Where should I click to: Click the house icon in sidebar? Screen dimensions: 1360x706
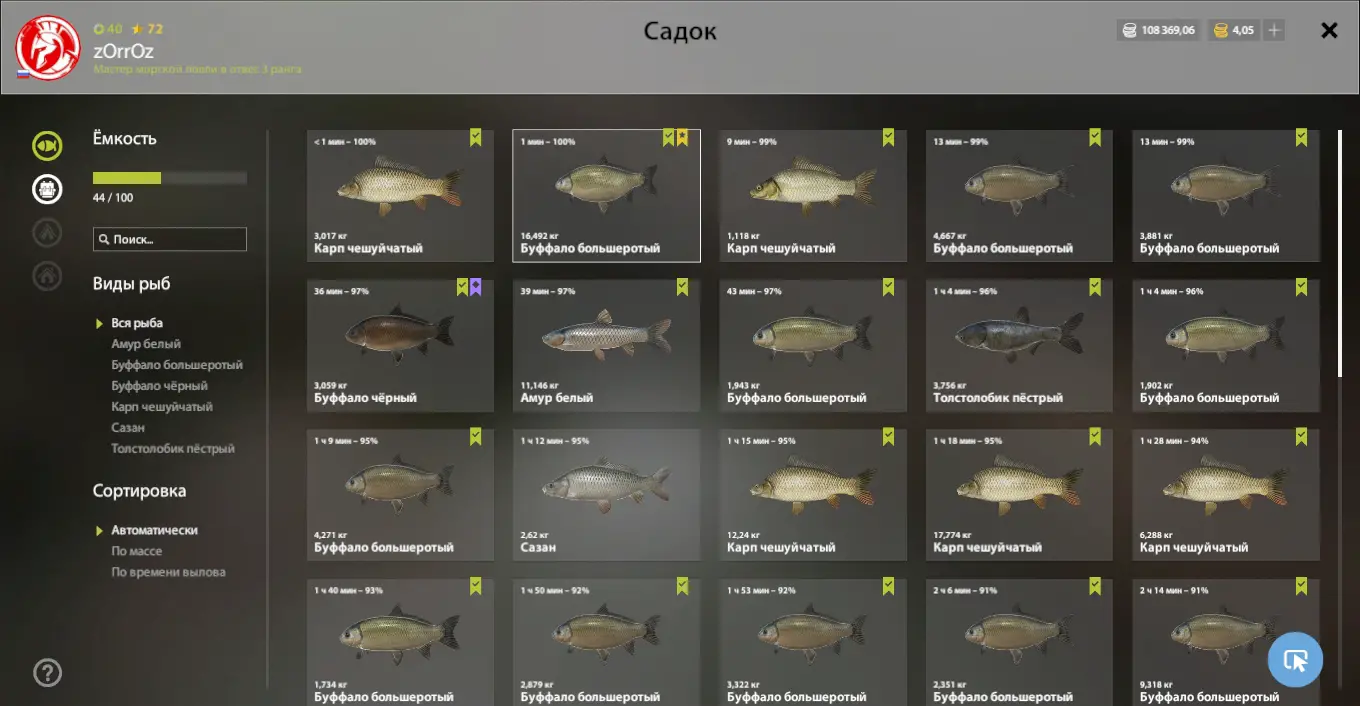(47, 275)
